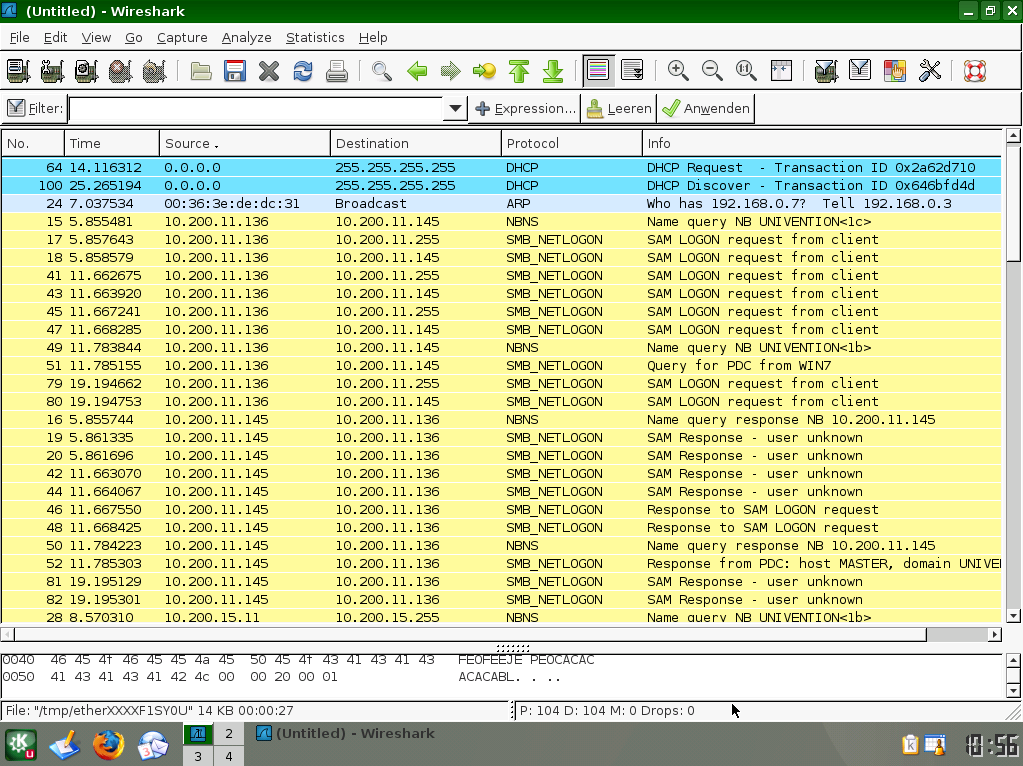1023x766 pixels.
Task: Click the lifebuoy Help icon
Action: 974,71
